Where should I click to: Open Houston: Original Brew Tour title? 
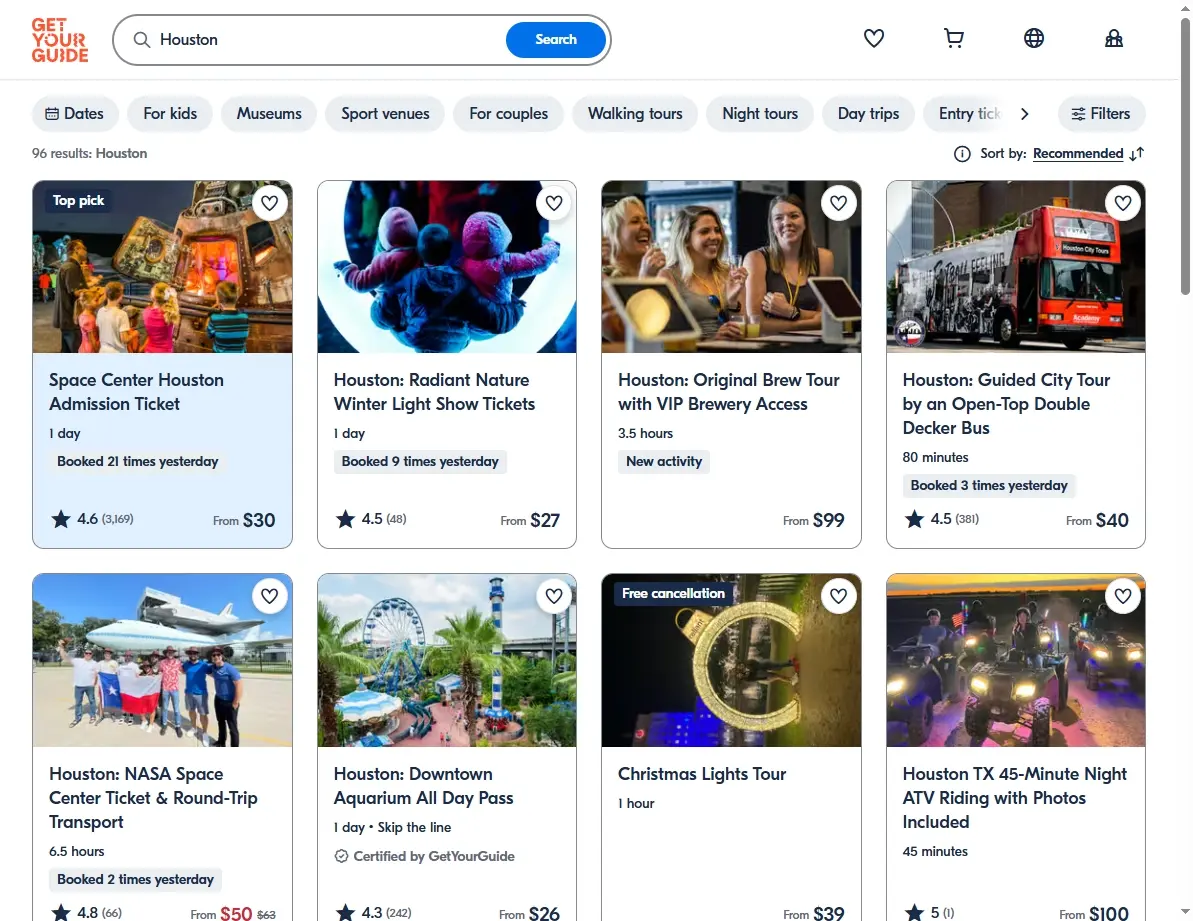(x=728, y=392)
